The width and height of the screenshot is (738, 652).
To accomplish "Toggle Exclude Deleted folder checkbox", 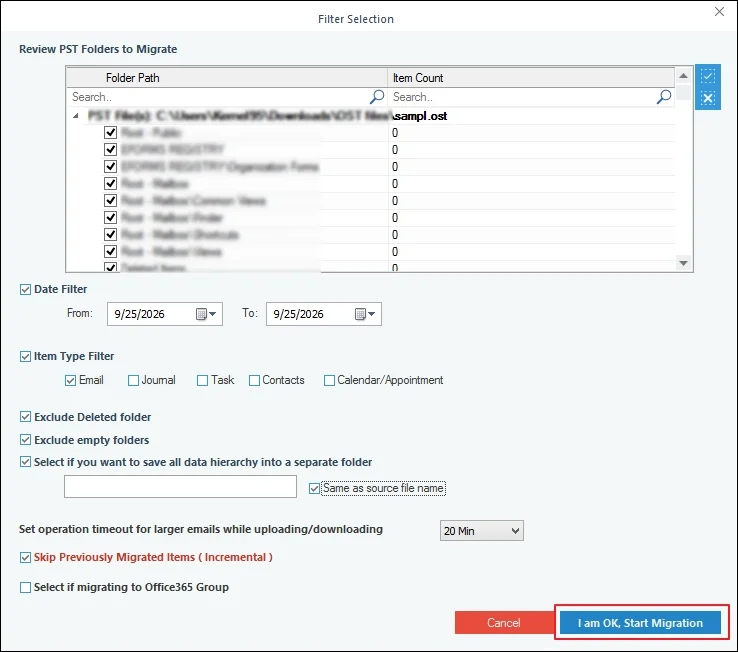I will click(x=25, y=417).
